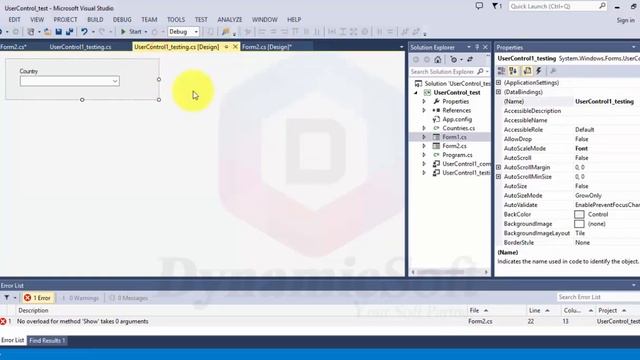Sort error list by File column

point(478,311)
